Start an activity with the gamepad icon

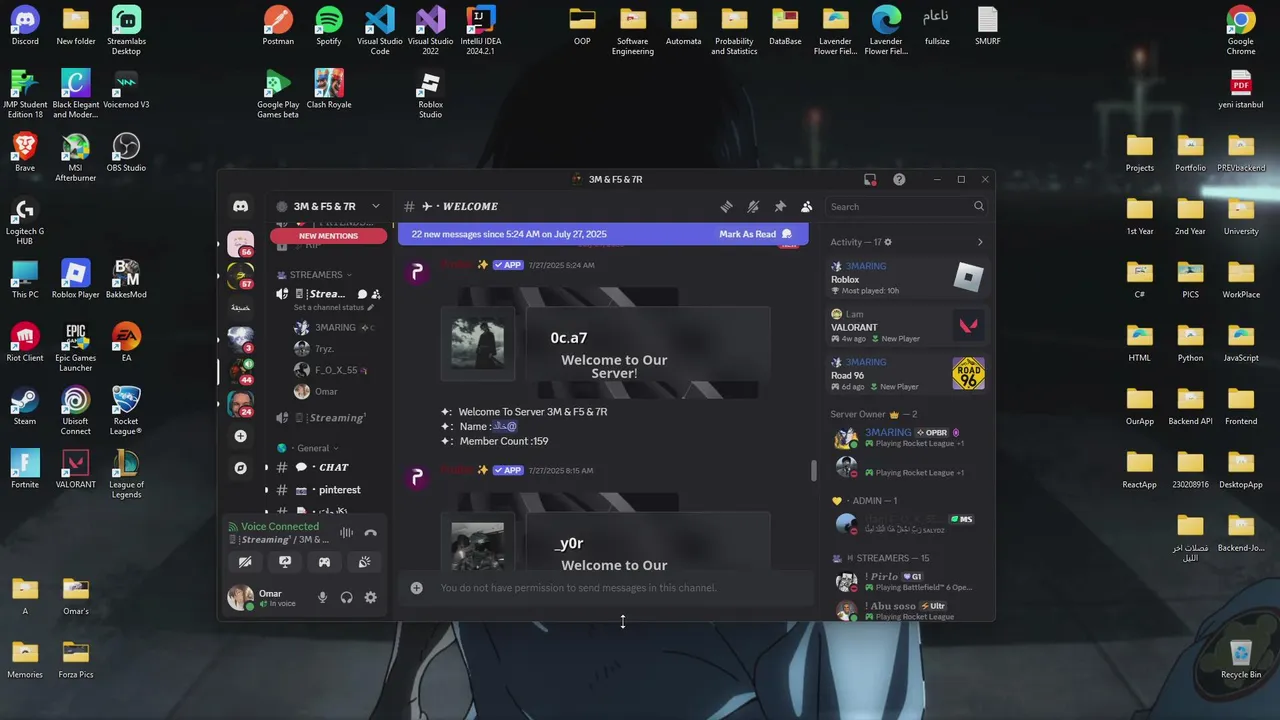(324, 562)
